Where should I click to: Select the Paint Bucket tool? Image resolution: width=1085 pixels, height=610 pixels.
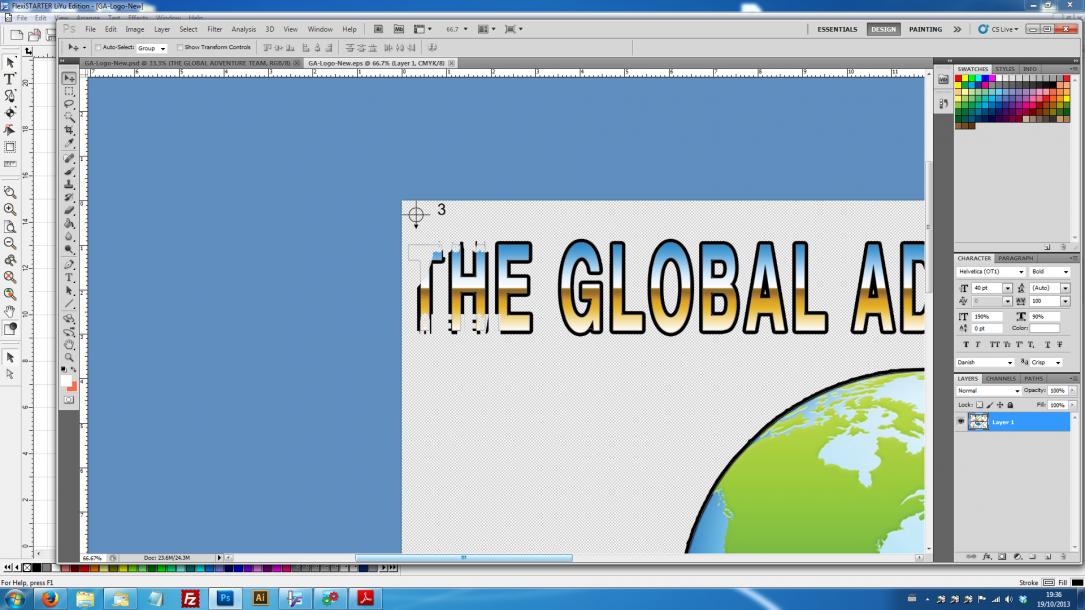click(69, 224)
